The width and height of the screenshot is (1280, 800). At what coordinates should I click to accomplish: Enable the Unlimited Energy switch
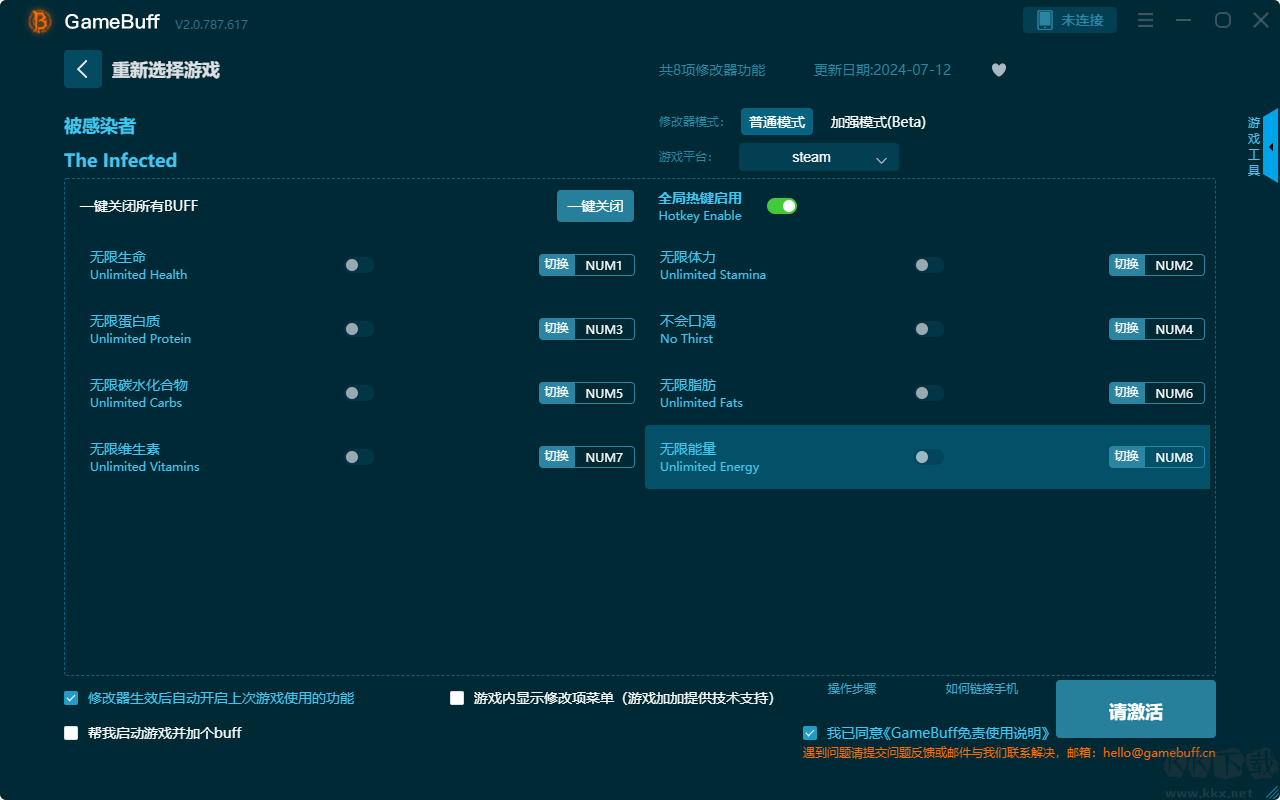(929, 457)
